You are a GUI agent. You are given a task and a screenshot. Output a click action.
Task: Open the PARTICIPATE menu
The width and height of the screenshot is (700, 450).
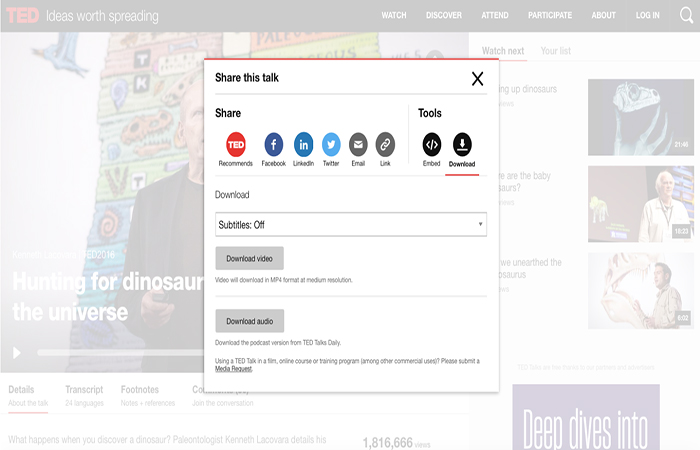[550, 15]
